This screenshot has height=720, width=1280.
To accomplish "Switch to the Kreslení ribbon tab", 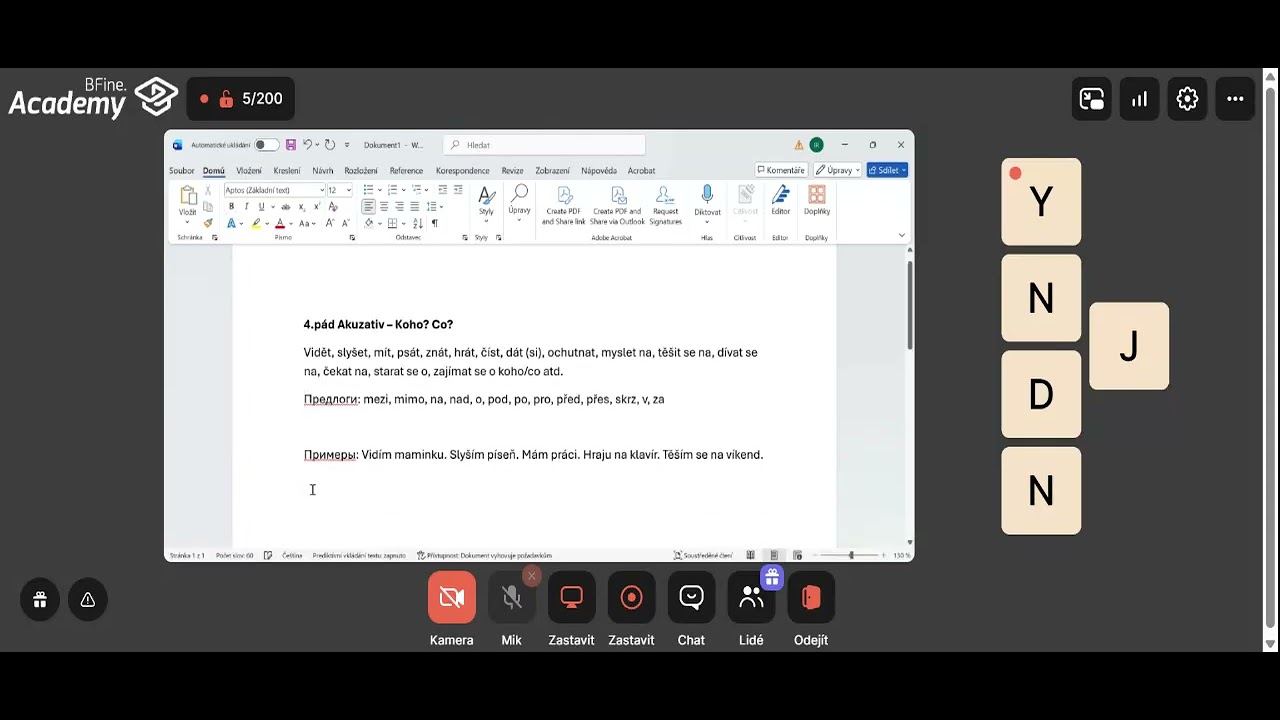I will point(287,171).
